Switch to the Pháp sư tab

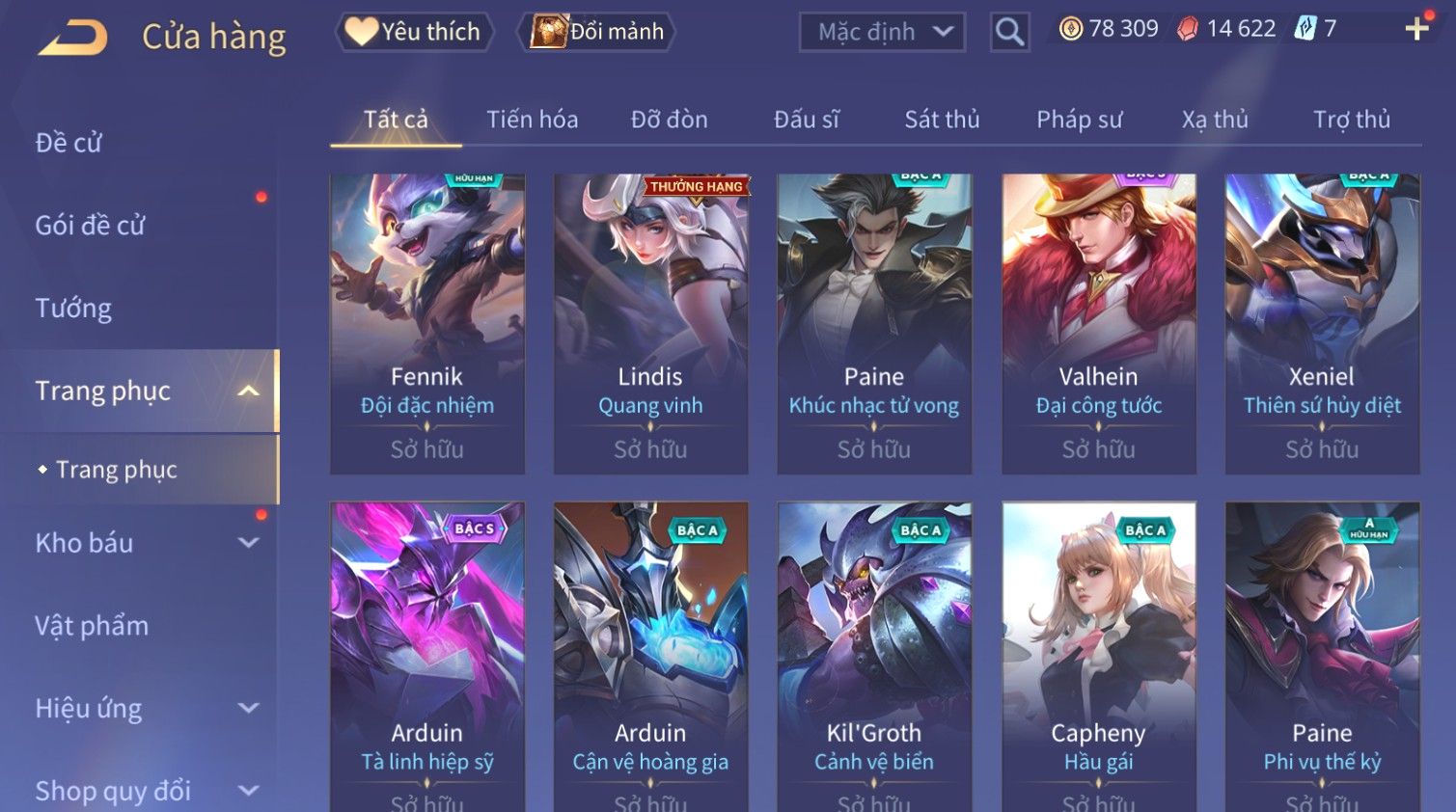[1079, 120]
